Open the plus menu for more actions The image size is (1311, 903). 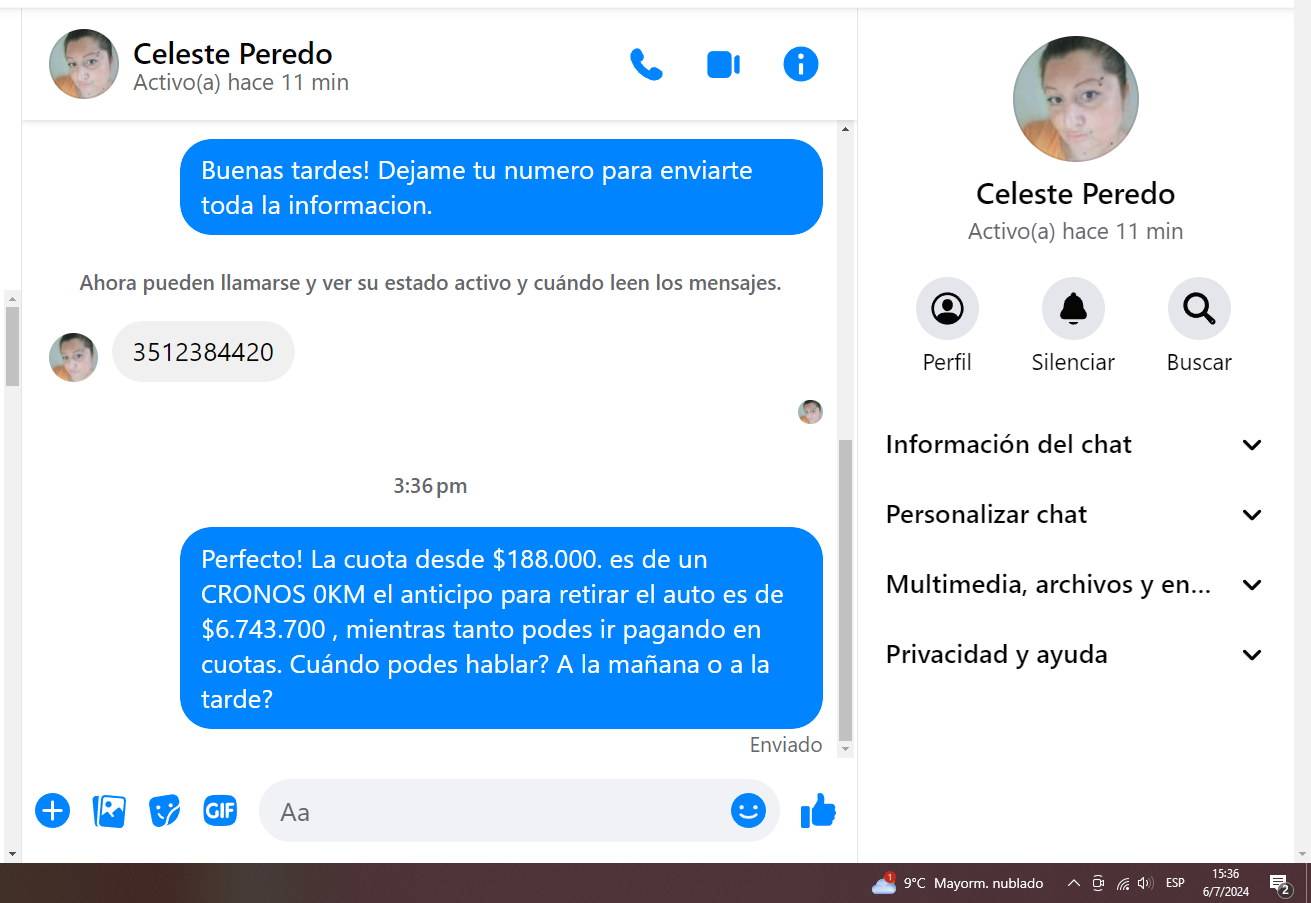click(52, 810)
